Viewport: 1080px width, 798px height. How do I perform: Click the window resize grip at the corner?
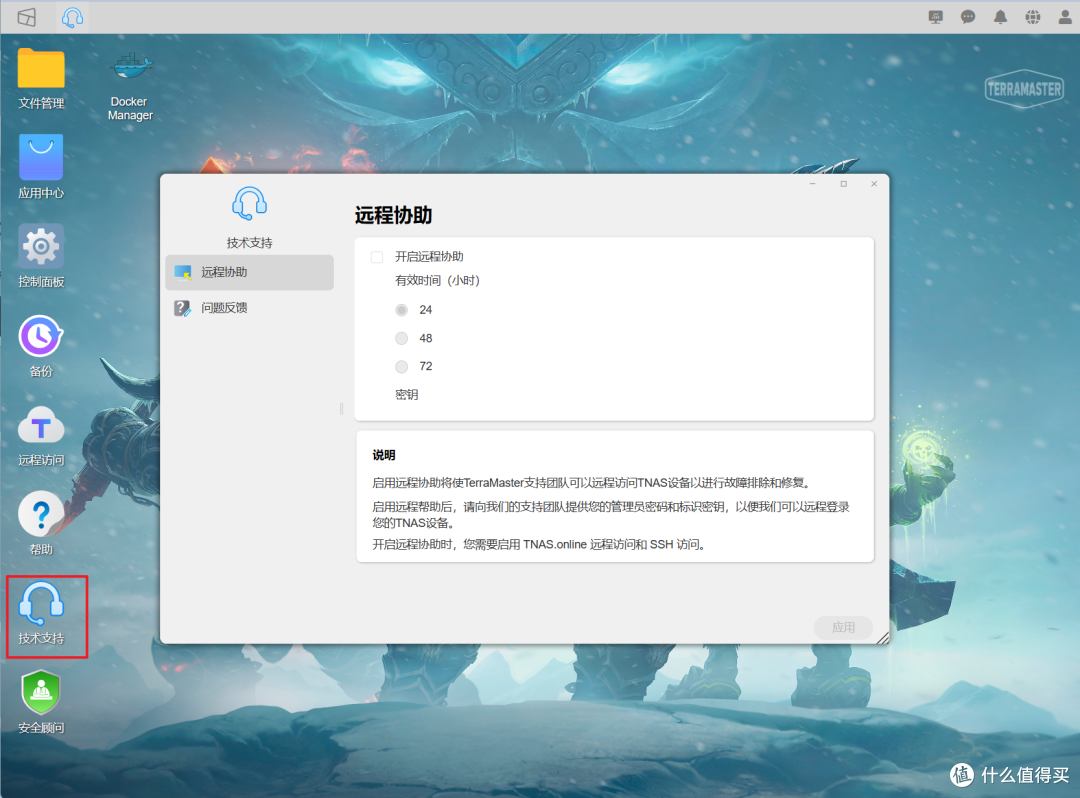[x=882, y=638]
